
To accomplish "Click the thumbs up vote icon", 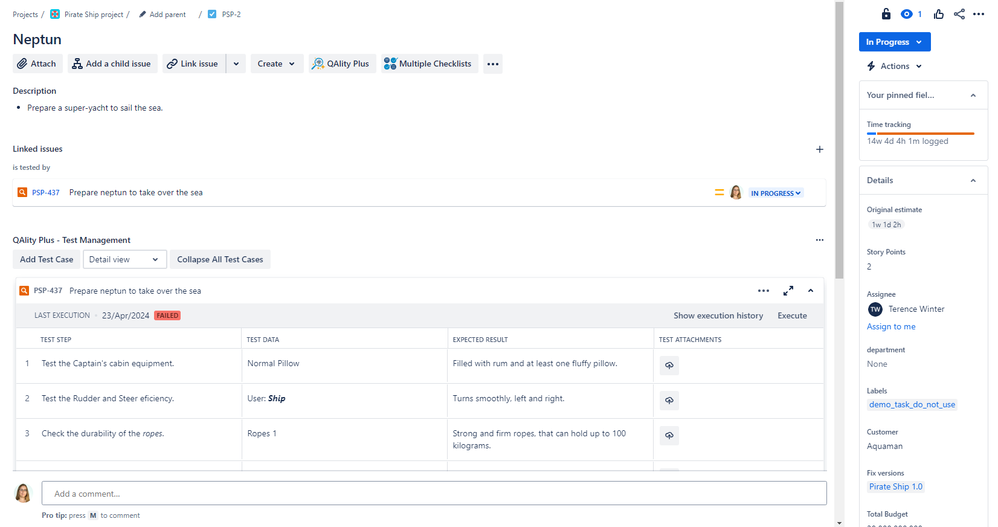I will pyautogui.click(x=938, y=14).
